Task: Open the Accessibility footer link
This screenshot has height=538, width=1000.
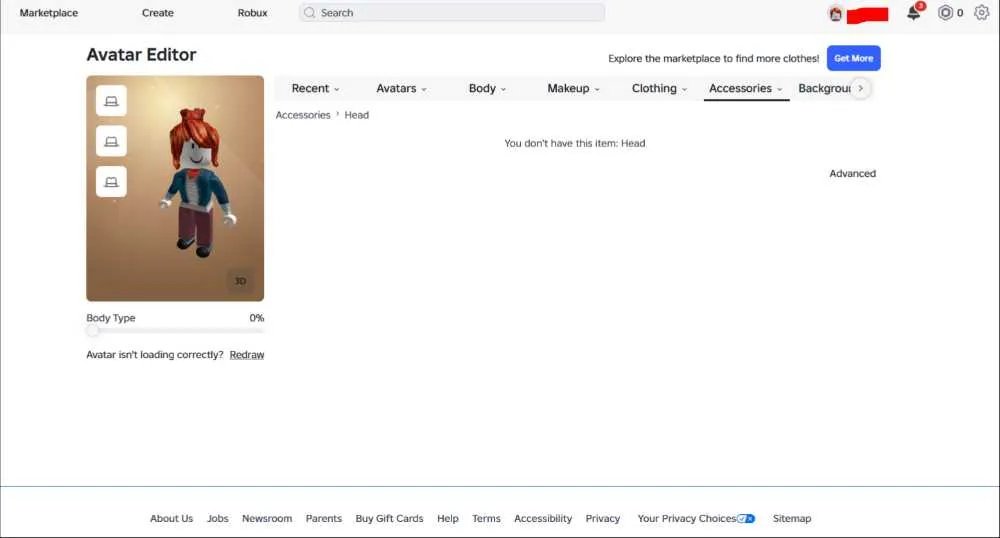Action: [543, 519]
